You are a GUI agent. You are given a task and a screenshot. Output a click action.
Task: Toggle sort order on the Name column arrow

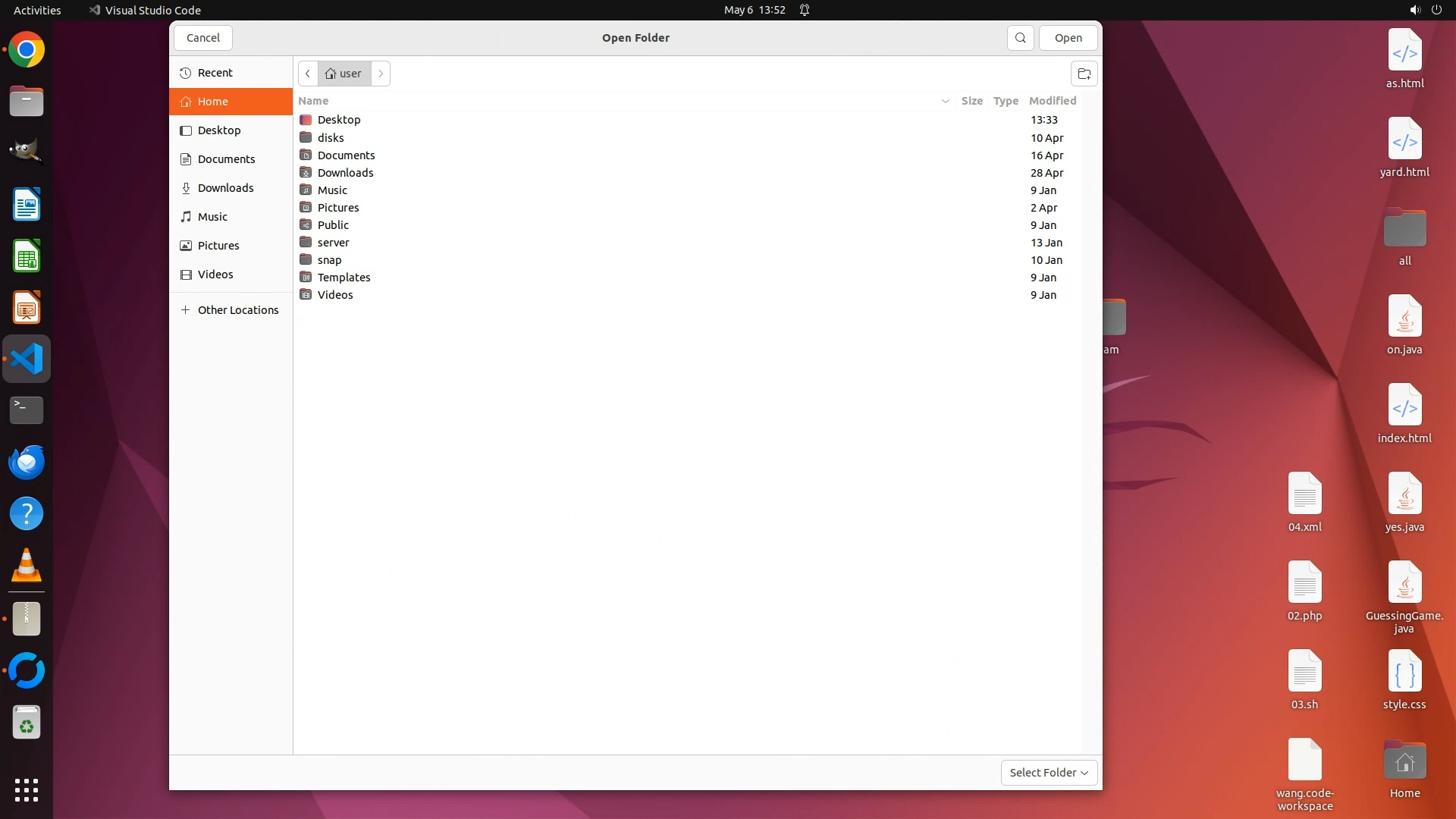[x=945, y=101]
